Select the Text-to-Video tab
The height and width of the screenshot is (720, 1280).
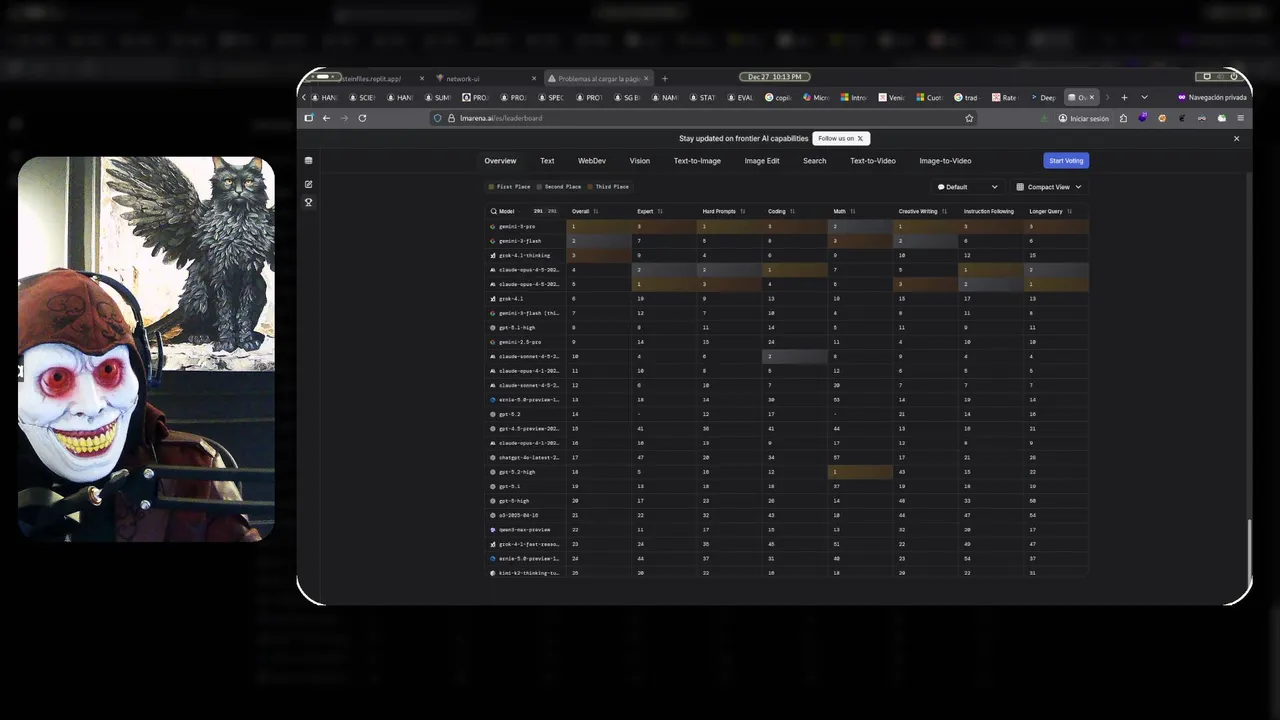click(873, 161)
